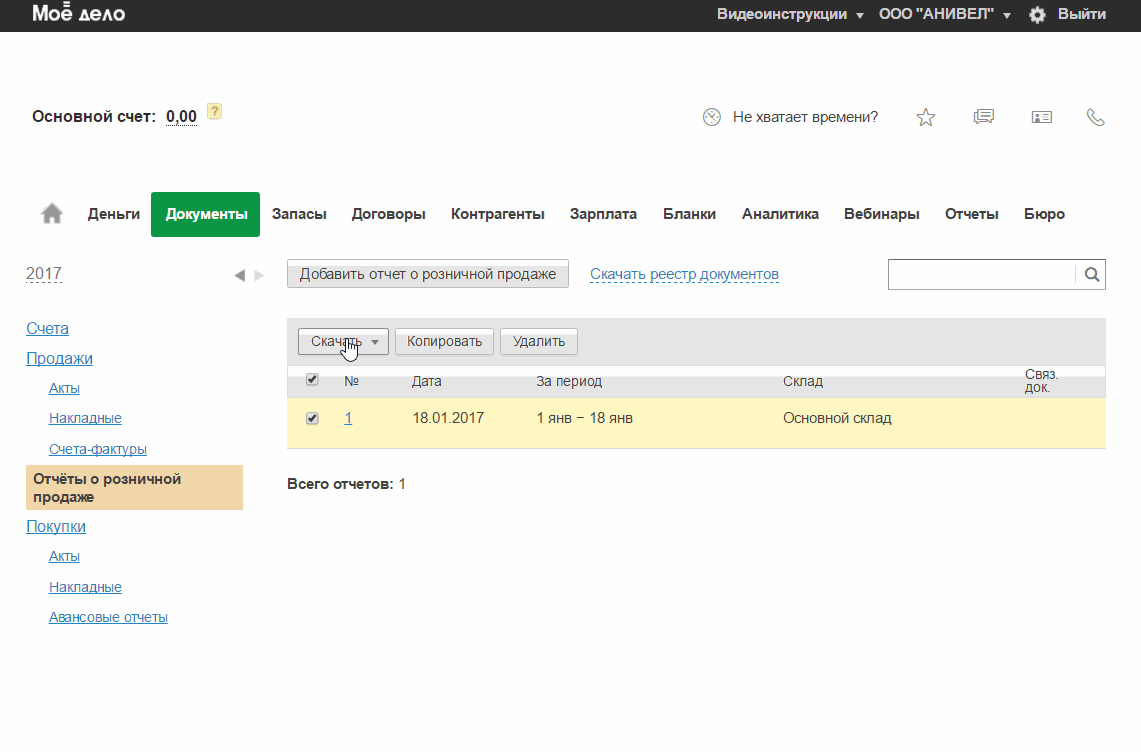Open the chat messages icon
Screen dimensions: 1141x752
point(983,117)
